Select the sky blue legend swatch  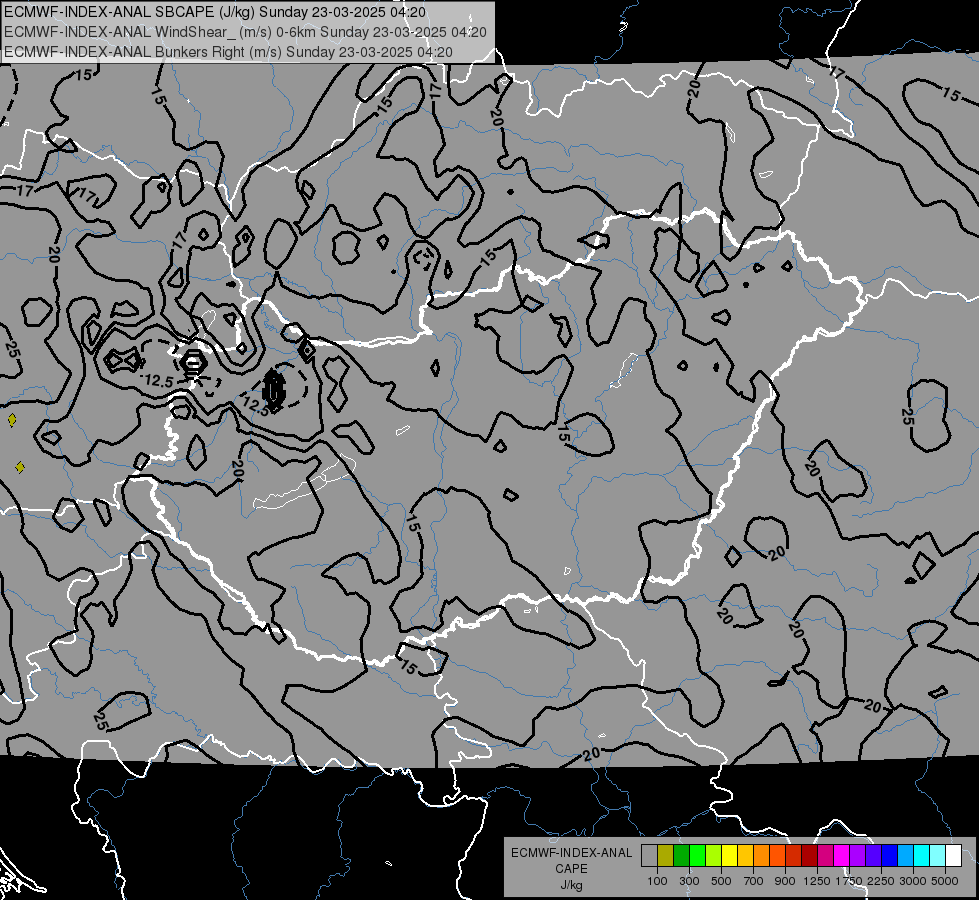tap(905, 855)
